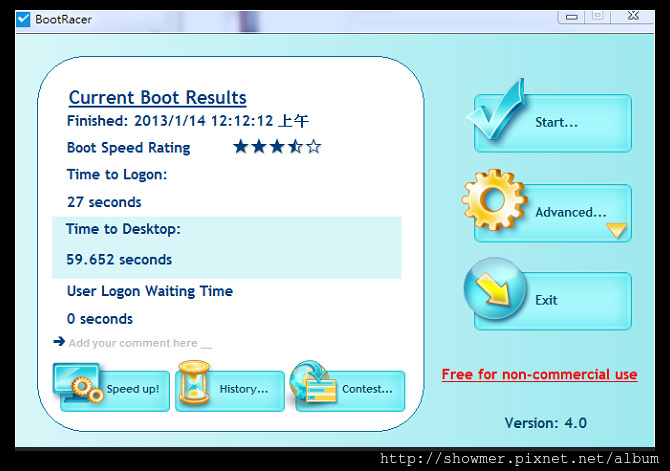The image size is (670, 471).
Task: Close the BootRacer window
Action: [x=633, y=16]
